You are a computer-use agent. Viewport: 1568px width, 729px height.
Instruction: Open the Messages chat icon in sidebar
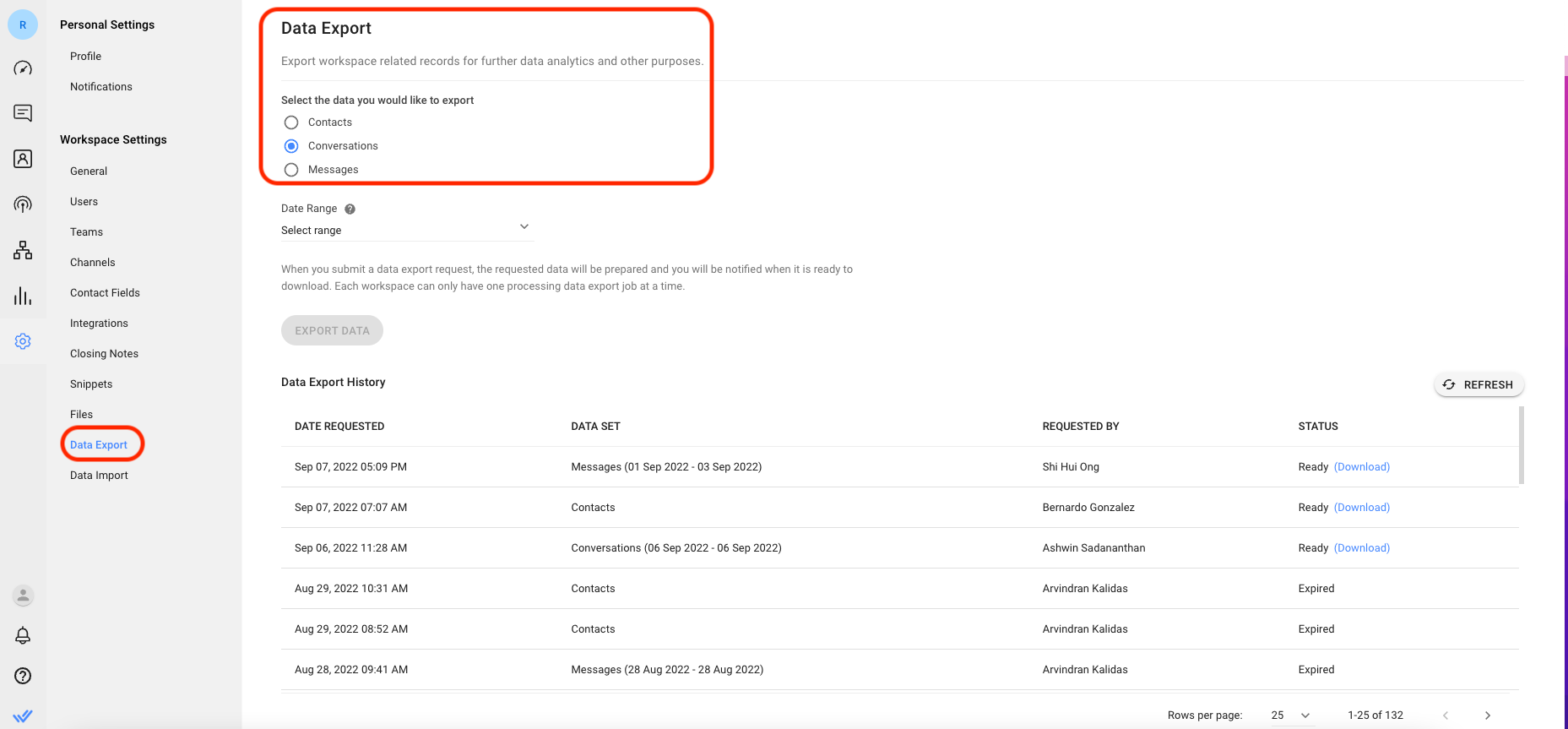(23, 113)
